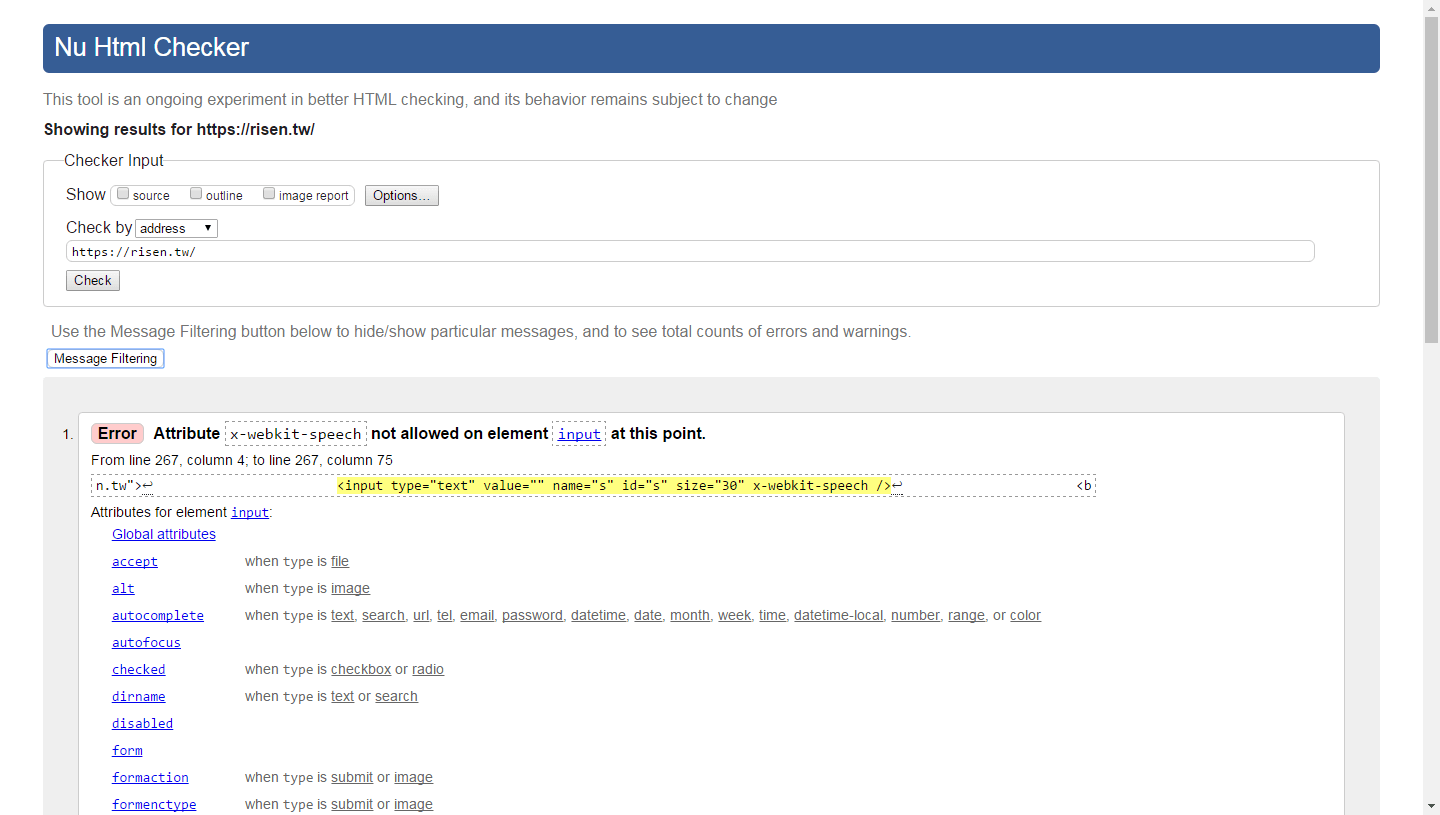1440x815 pixels.
Task: Open the Options button
Action: point(401,196)
